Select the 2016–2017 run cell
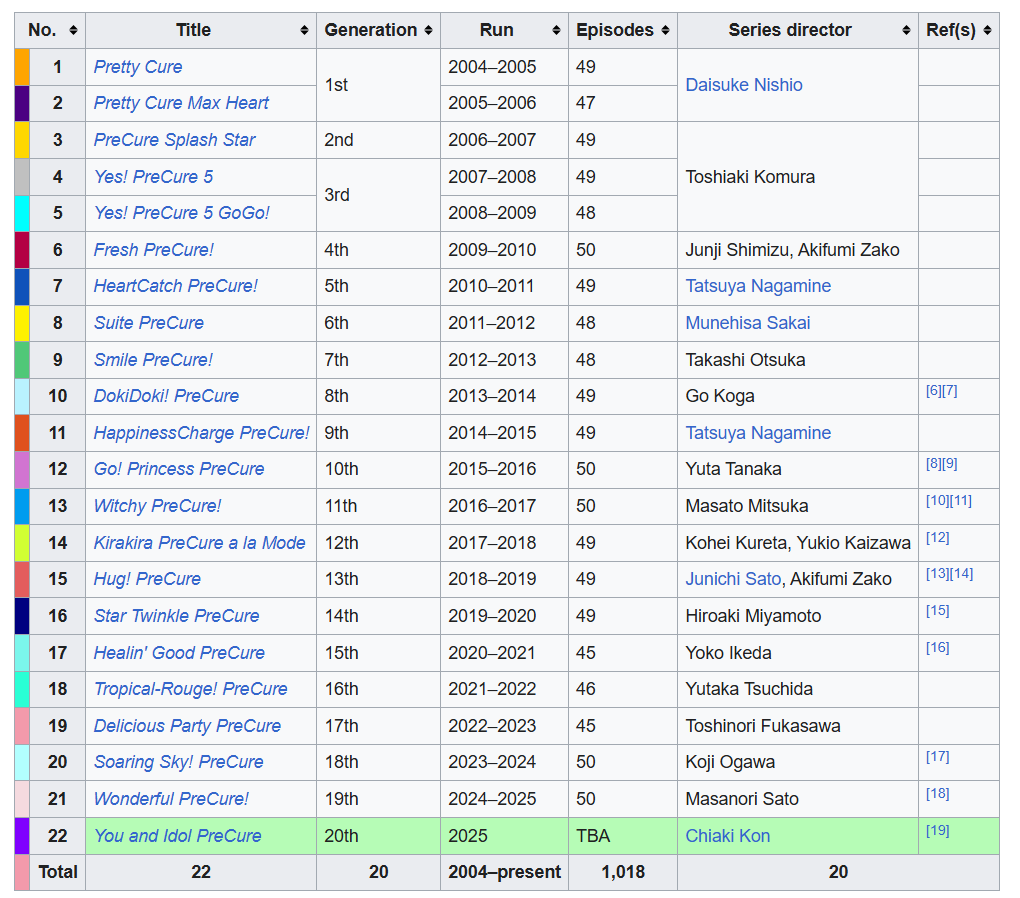Viewport: 1020px width, 898px height. (x=504, y=506)
